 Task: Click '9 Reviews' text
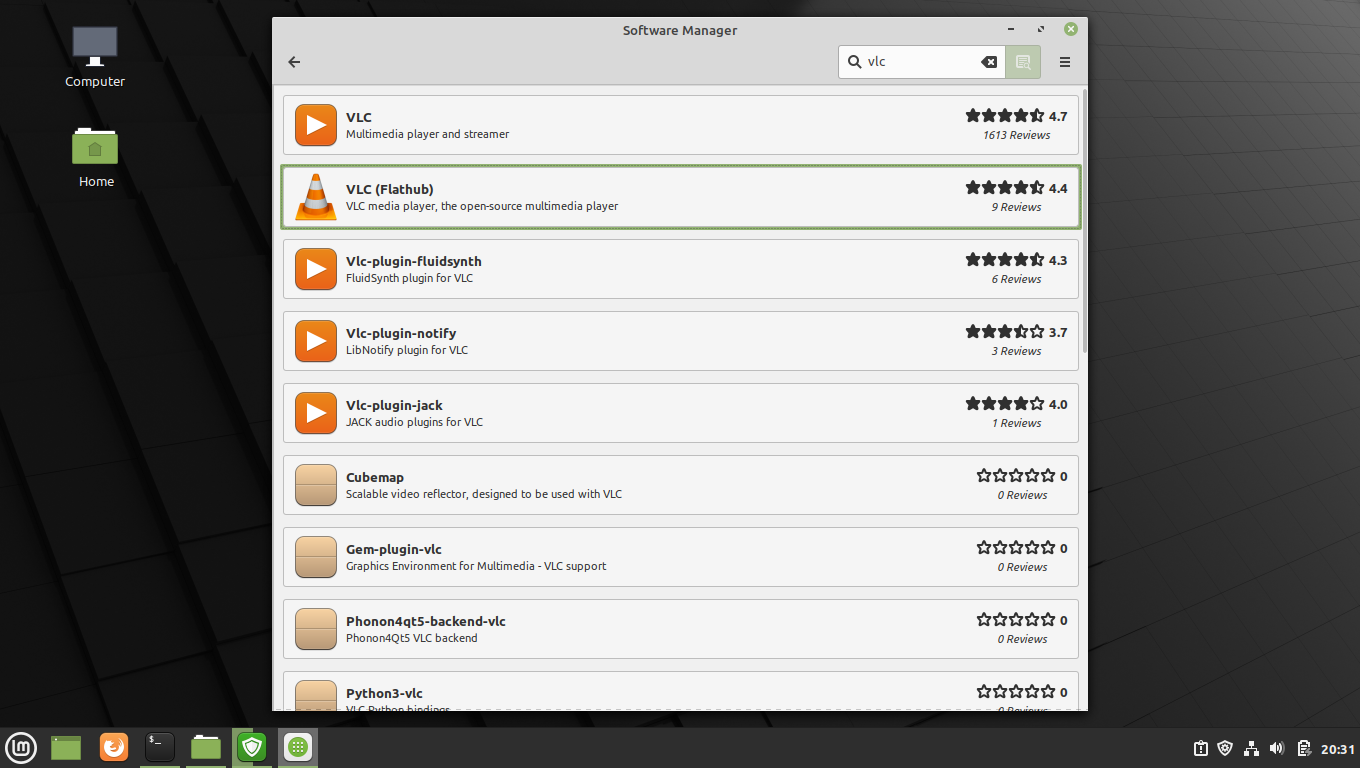click(1017, 207)
